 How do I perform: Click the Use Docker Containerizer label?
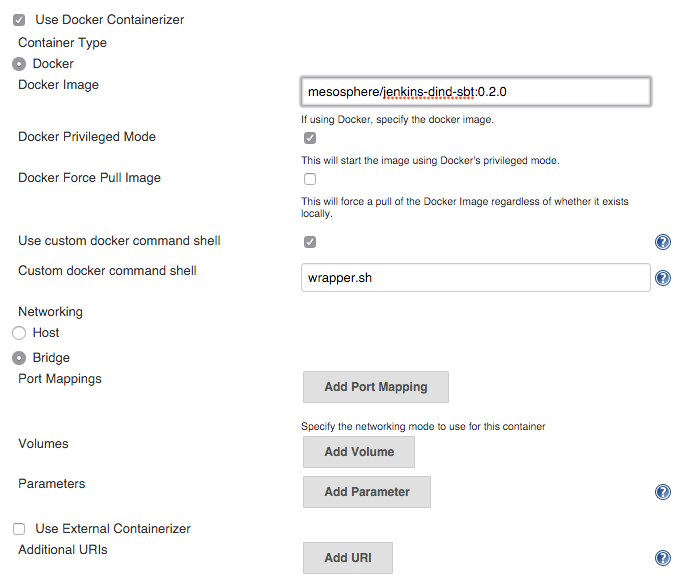(x=110, y=19)
